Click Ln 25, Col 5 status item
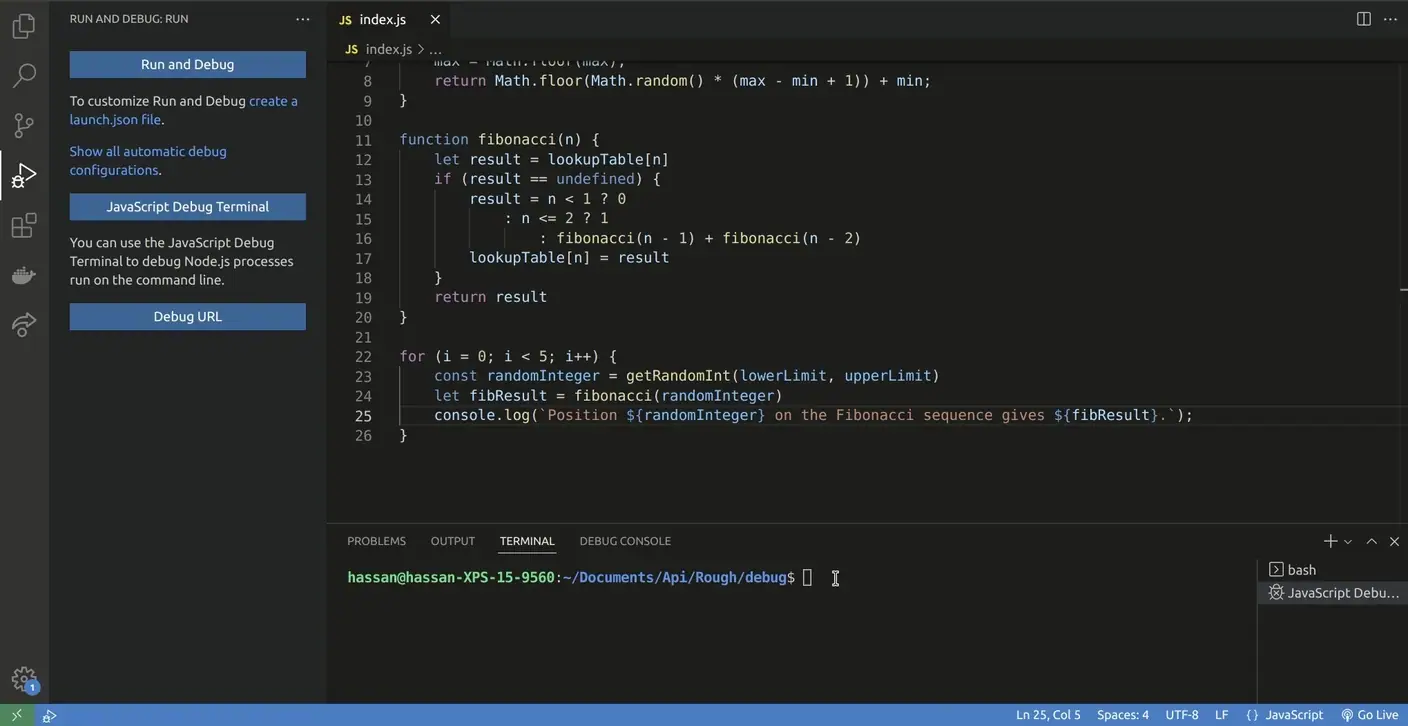Viewport: 1408px width, 726px height. [1048, 715]
